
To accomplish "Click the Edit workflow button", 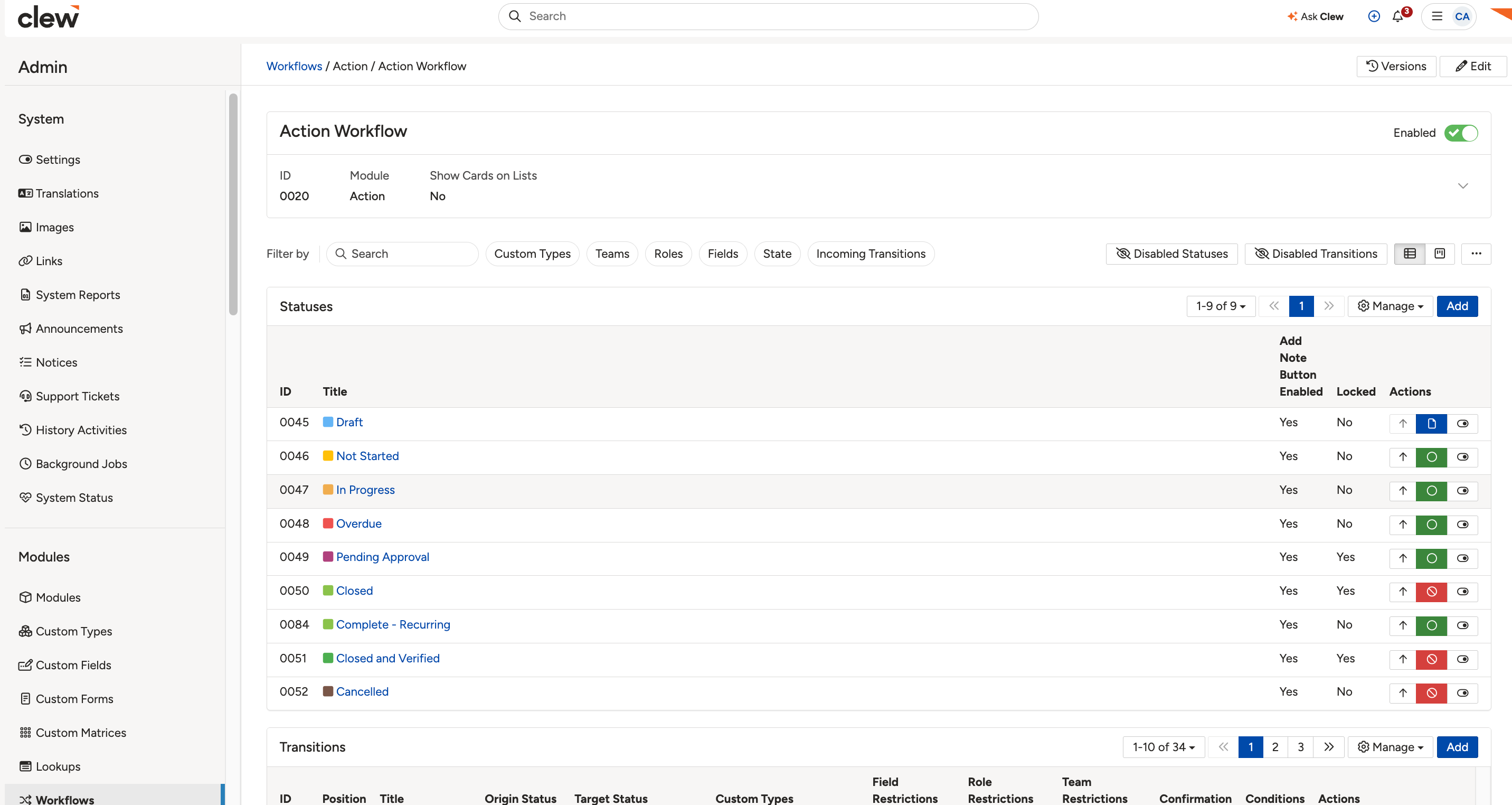I will pos(1473,67).
